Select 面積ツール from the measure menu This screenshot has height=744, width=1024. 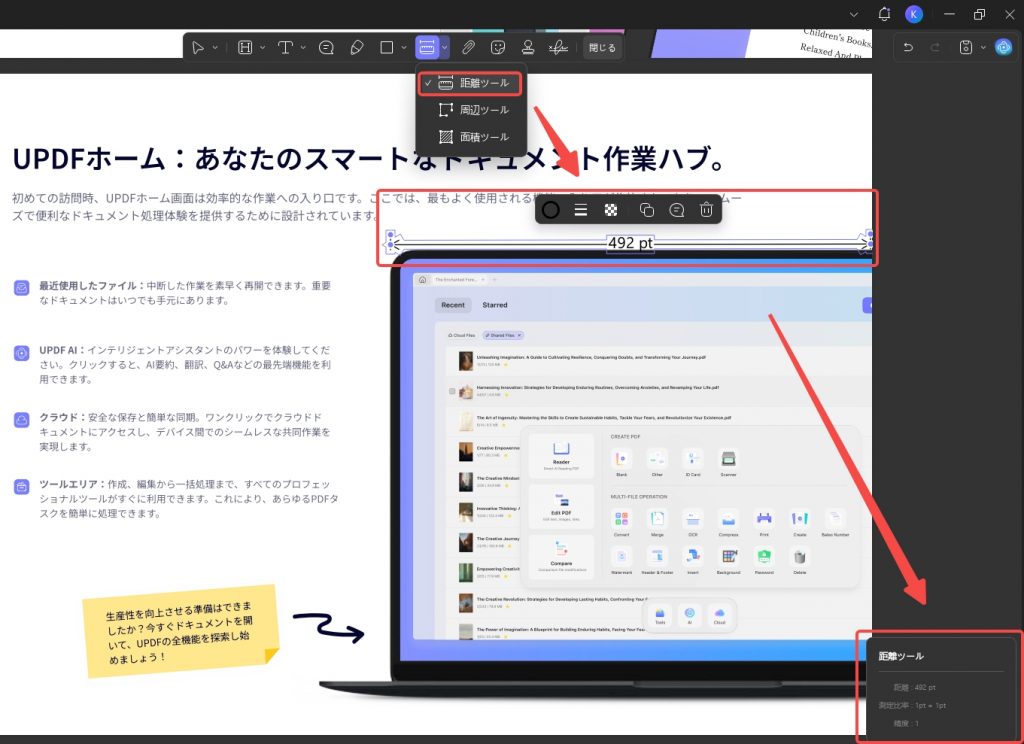[x=470, y=137]
